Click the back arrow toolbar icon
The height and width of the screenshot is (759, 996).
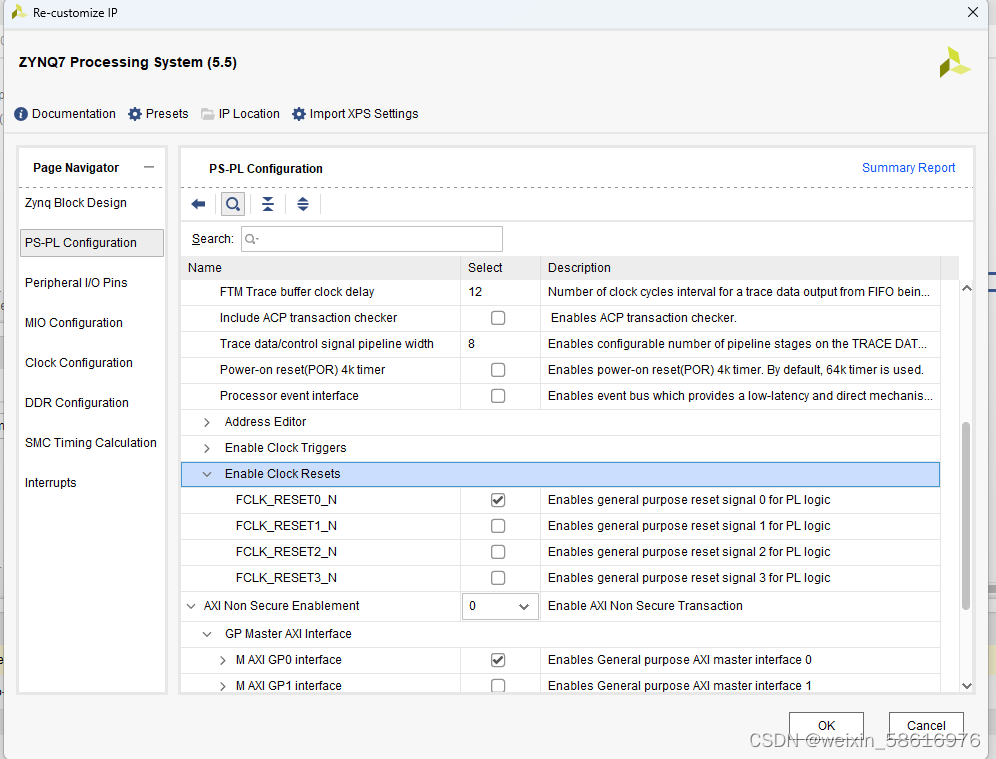point(198,204)
